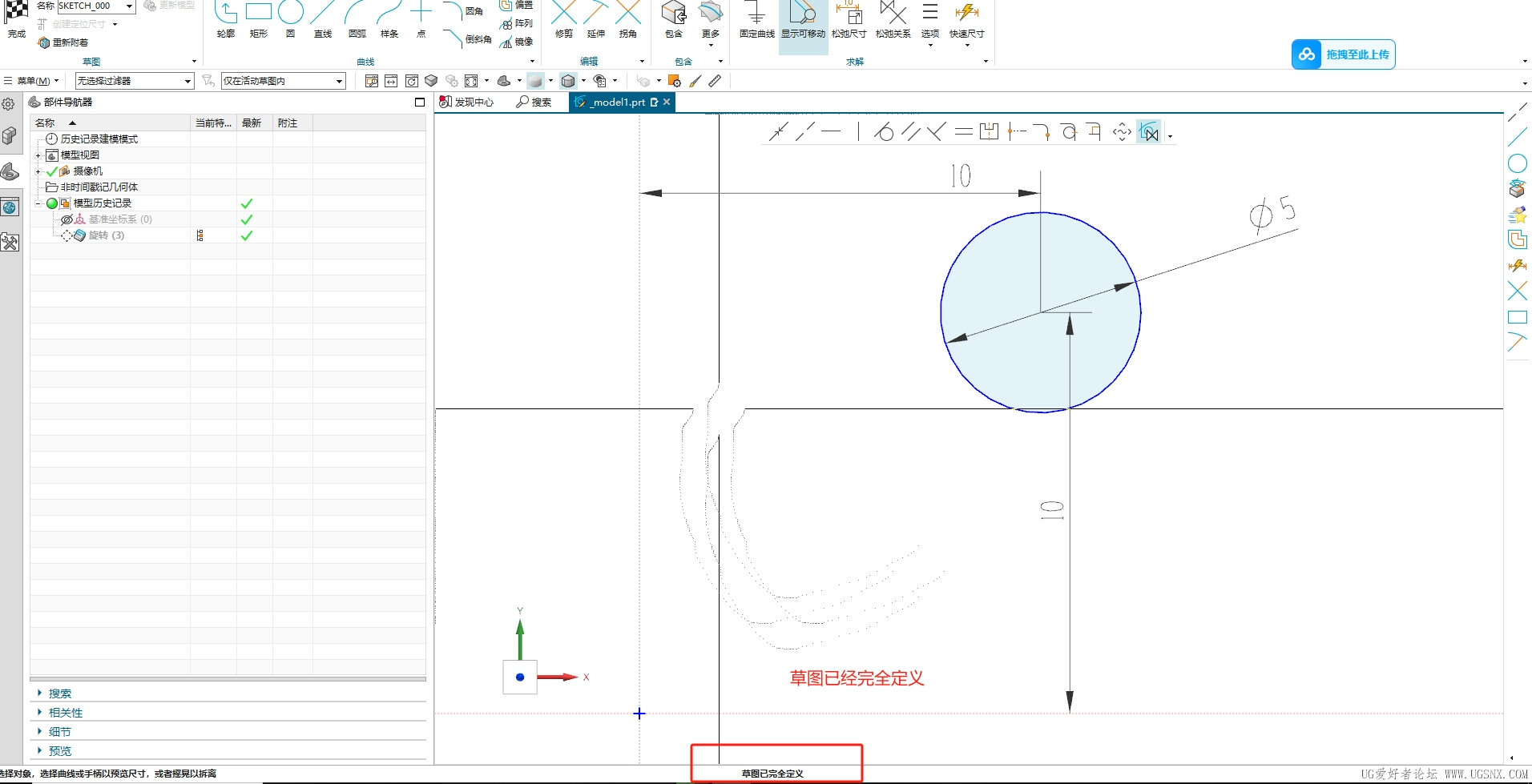Maximize the 部件导航器 panel
This screenshot has height=784, width=1532.
pyautogui.click(x=420, y=103)
